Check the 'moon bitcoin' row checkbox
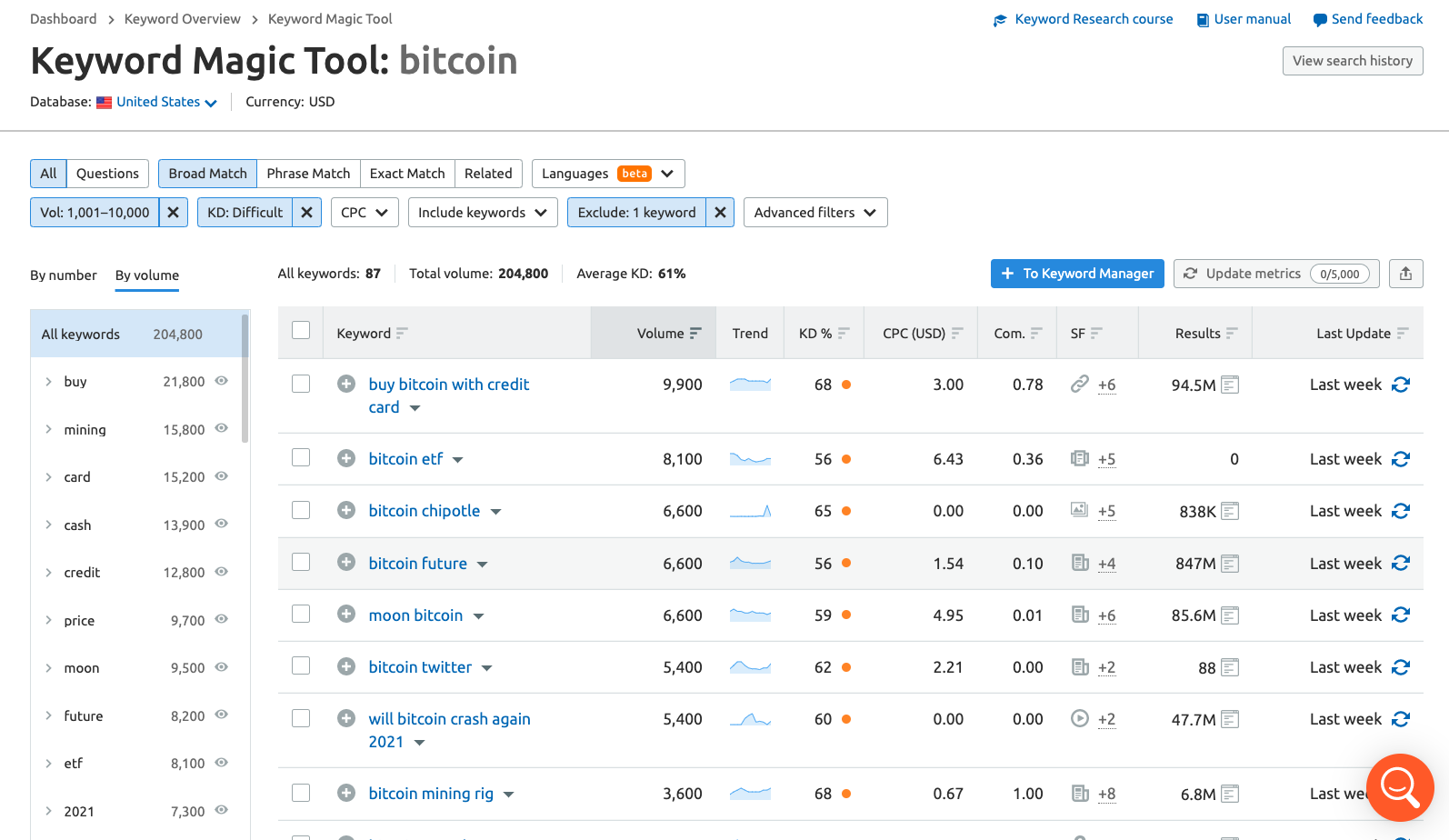Viewport: 1449px width, 840px height. click(301, 614)
